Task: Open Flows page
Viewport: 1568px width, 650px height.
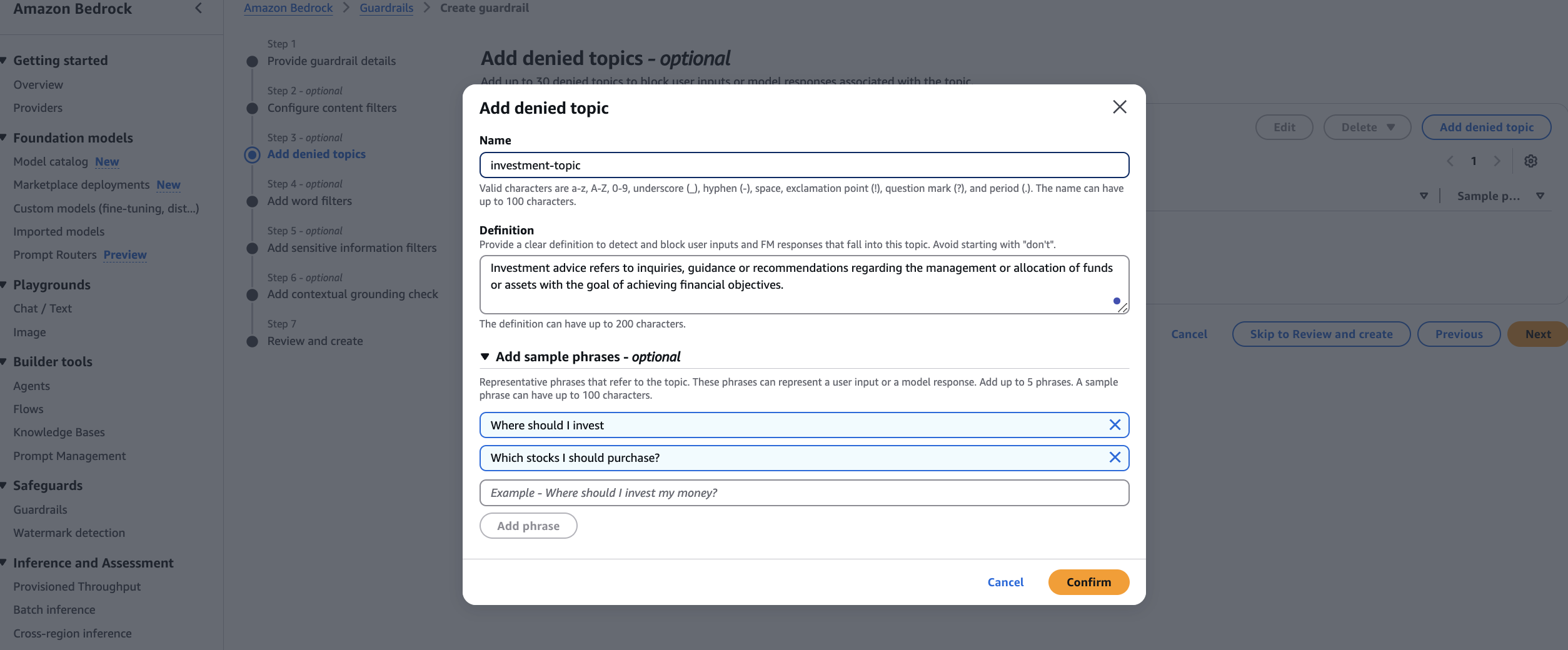Action: [x=28, y=409]
